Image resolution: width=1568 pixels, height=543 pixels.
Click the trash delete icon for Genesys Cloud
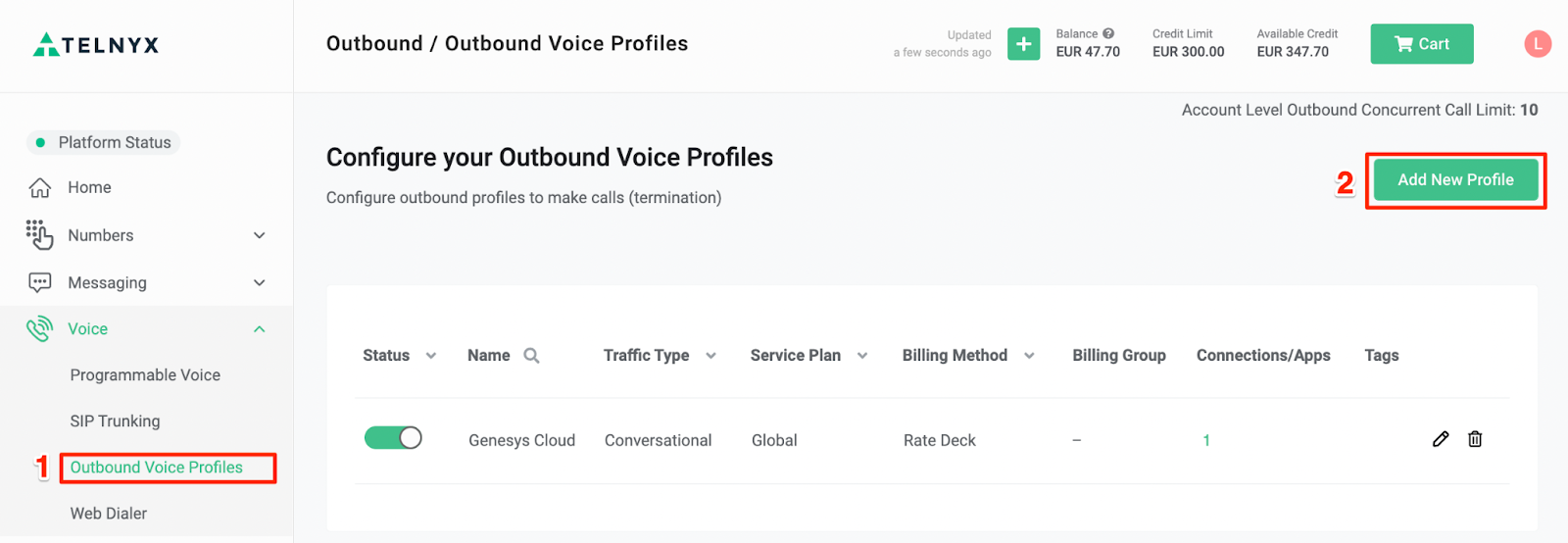(1475, 439)
